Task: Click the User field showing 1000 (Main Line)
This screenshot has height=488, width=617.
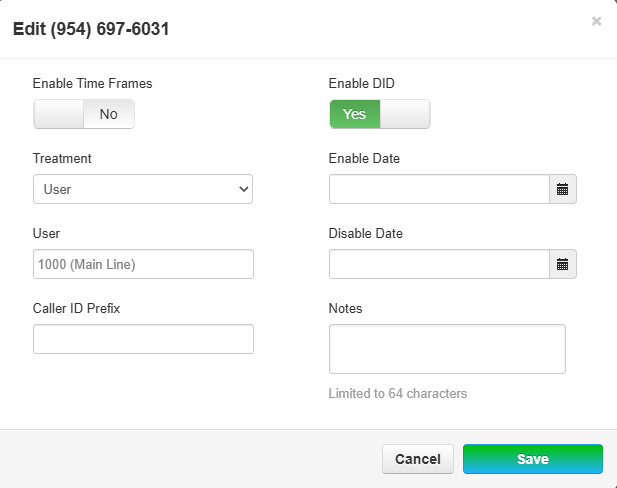Action: [x=143, y=264]
